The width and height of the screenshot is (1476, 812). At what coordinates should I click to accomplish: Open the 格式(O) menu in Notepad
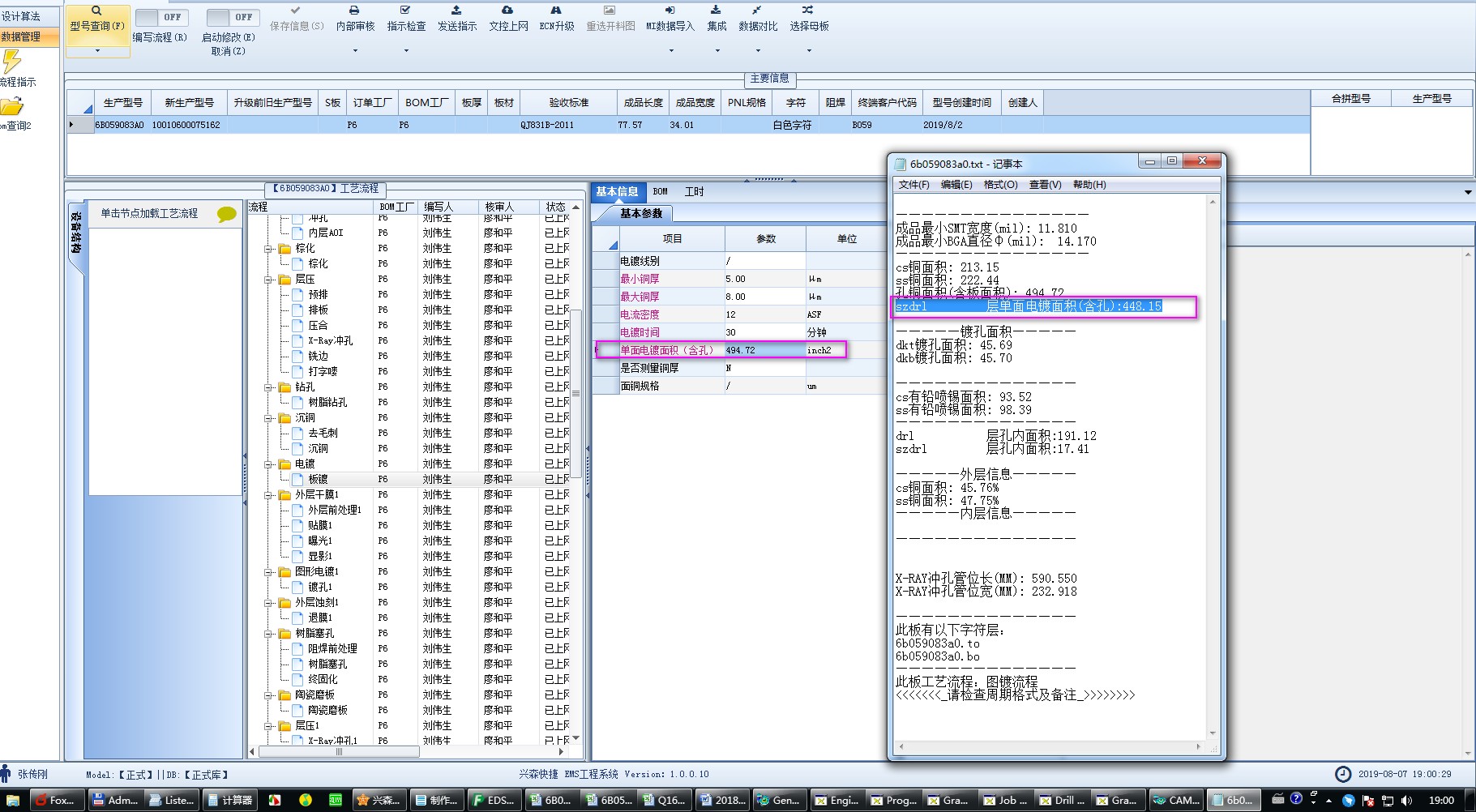click(x=1000, y=185)
